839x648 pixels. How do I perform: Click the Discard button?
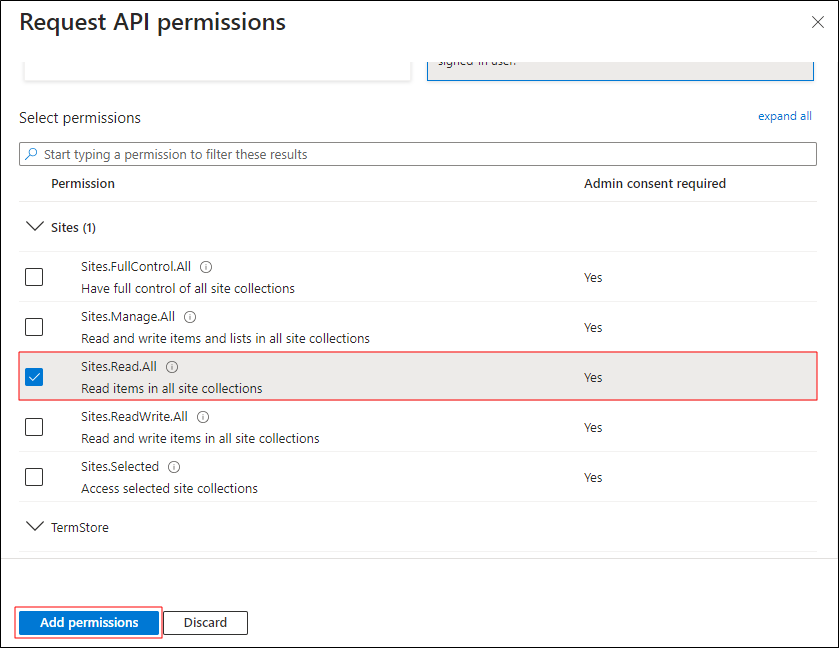205,623
